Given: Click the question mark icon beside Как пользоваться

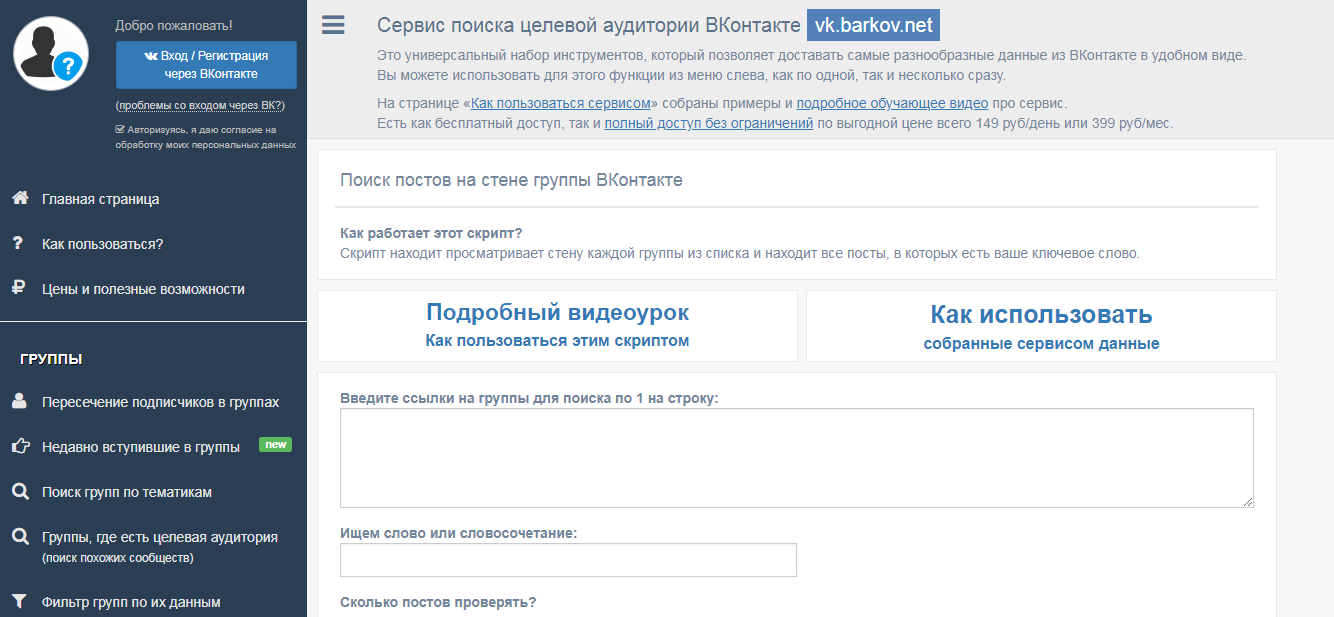Looking at the screenshot, I should pos(18,243).
